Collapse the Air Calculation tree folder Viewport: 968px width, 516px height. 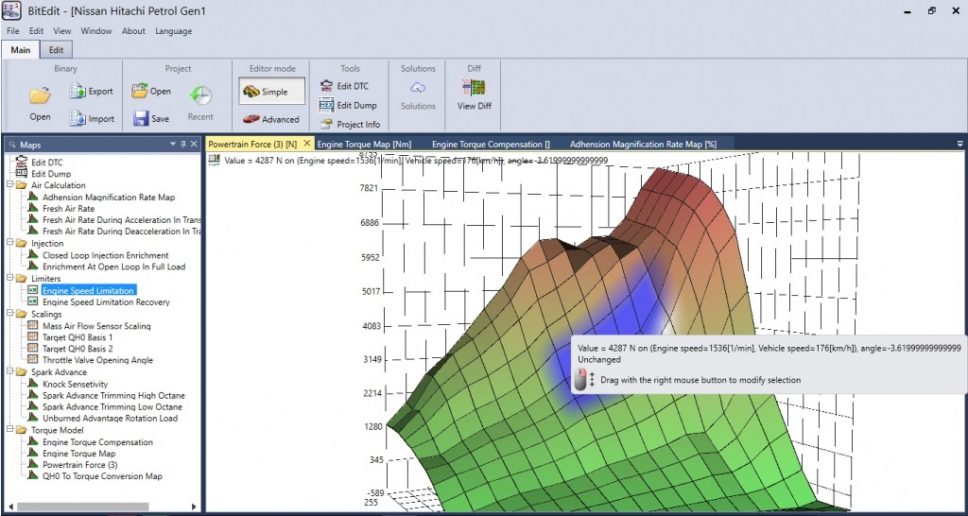[11, 185]
